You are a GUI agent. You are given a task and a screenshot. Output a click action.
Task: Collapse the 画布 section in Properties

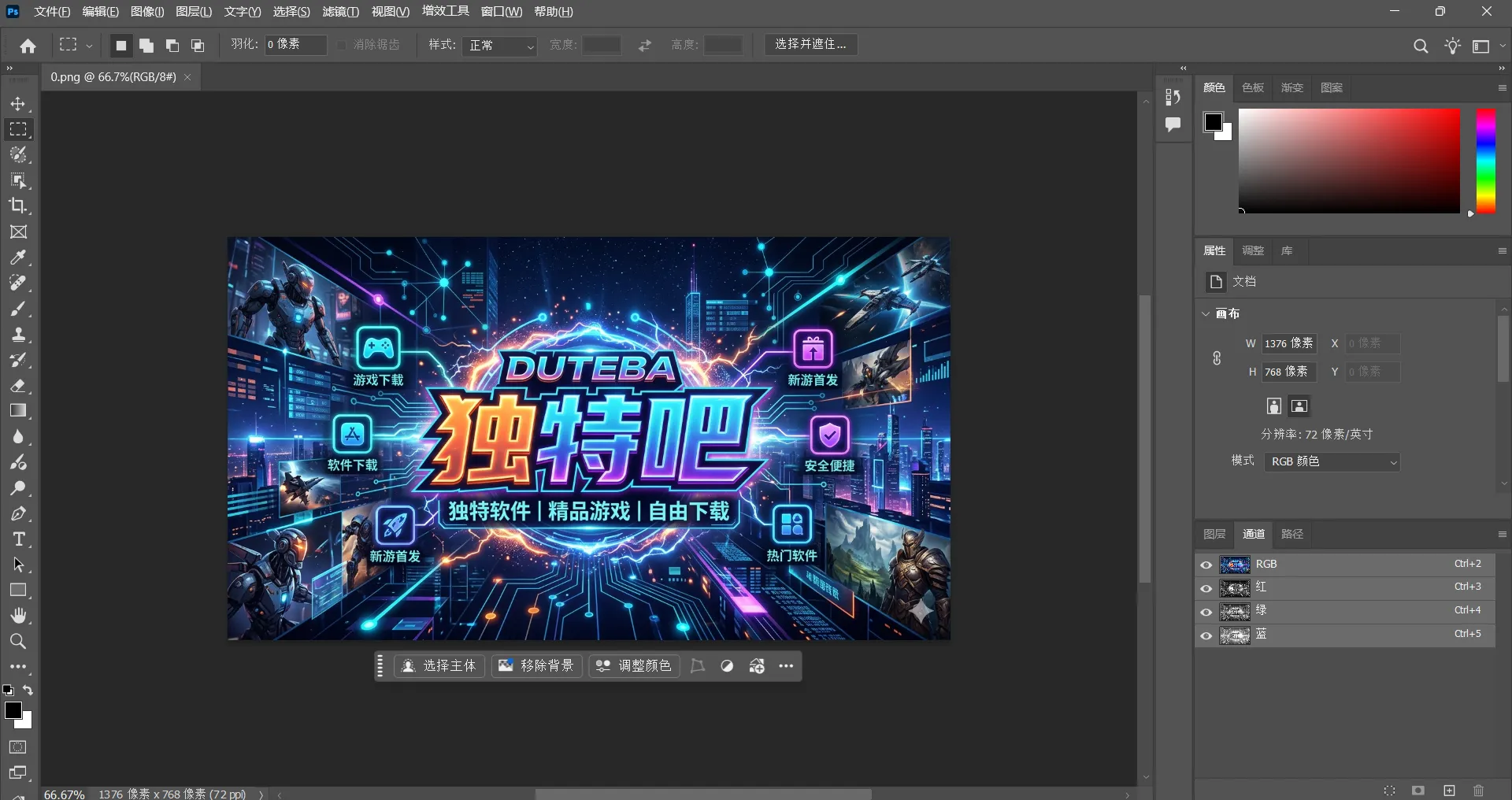(1206, 313)
